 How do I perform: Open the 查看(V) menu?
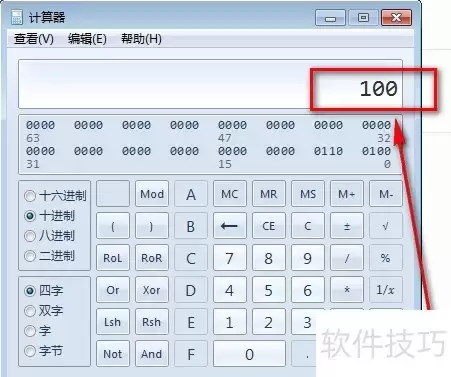coord(34,39)
